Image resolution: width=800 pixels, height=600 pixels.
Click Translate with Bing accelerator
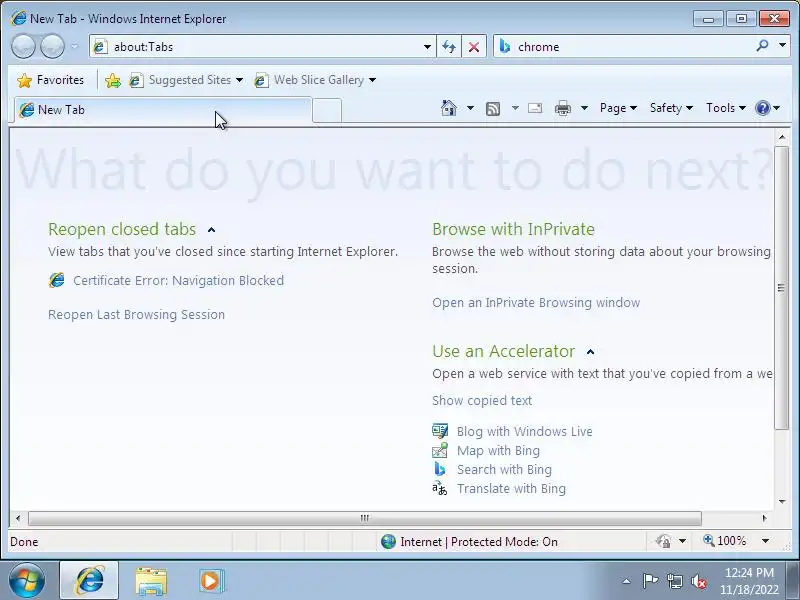pyautogui.click(x=511, y=488)
